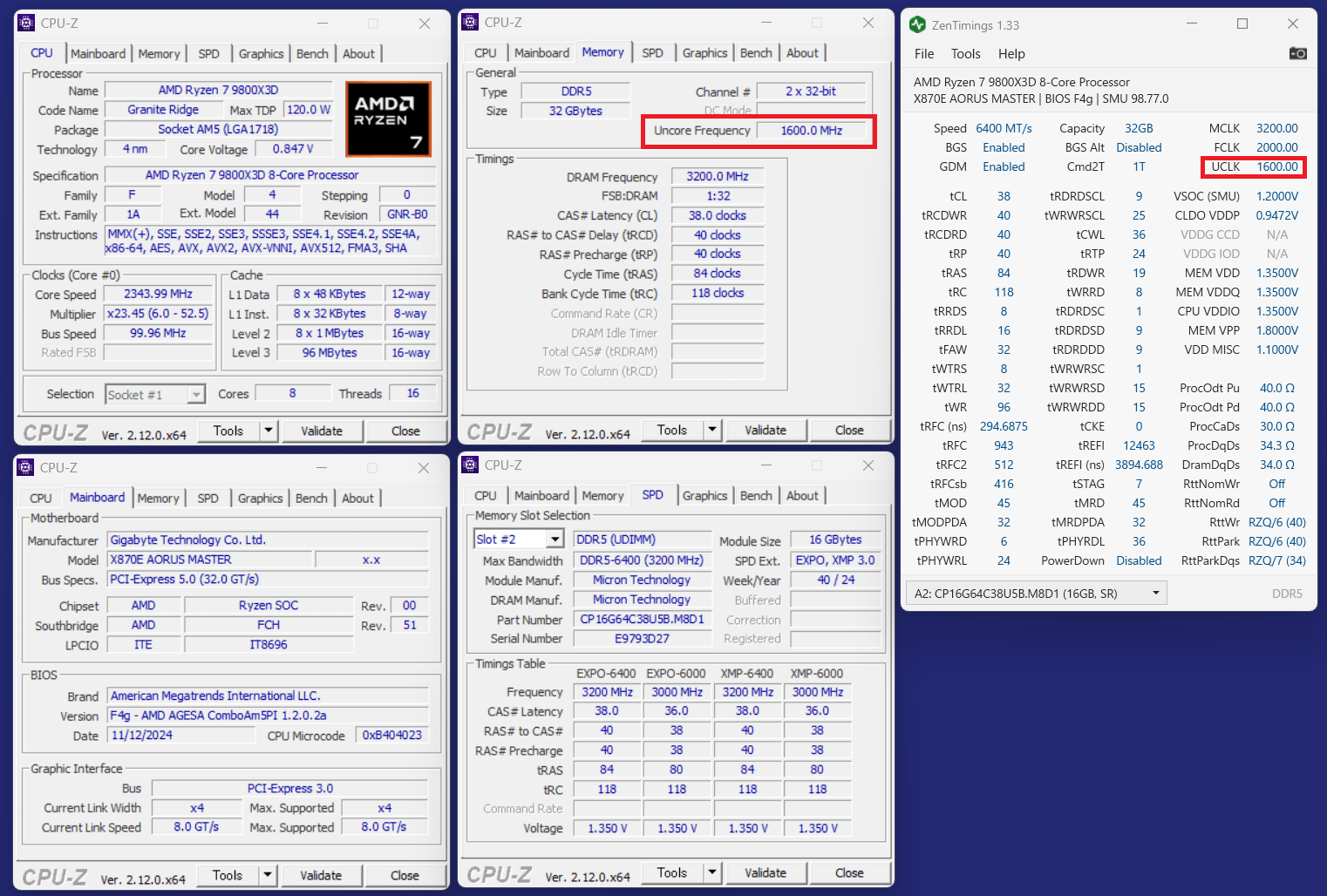
Task: Open the Slot #2 memory slot dropdown
Action: point(555,540)
